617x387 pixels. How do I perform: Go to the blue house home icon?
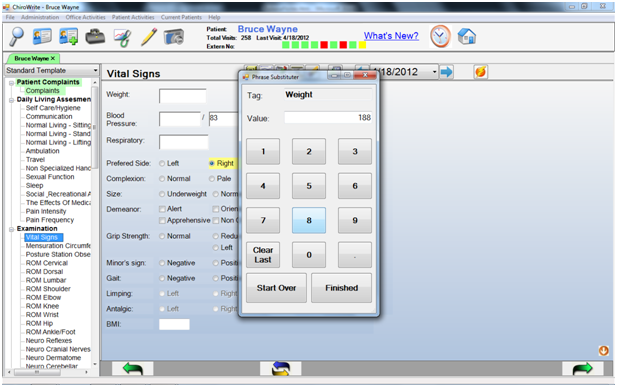click(467, 36)
